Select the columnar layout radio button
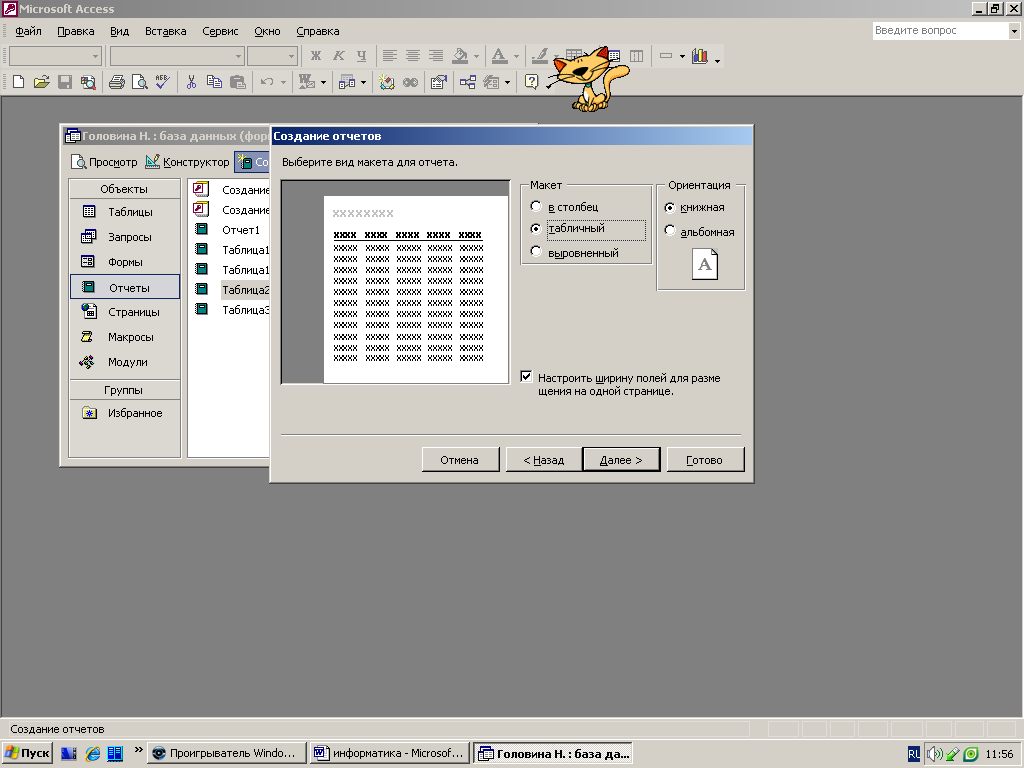This screenshot has width=1024, height=768. (536, 207)
